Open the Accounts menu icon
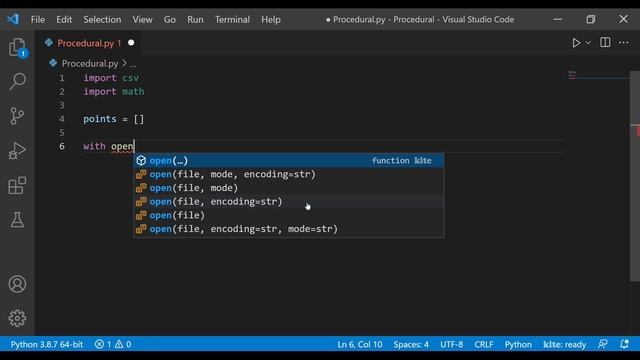 click(17, 284)
